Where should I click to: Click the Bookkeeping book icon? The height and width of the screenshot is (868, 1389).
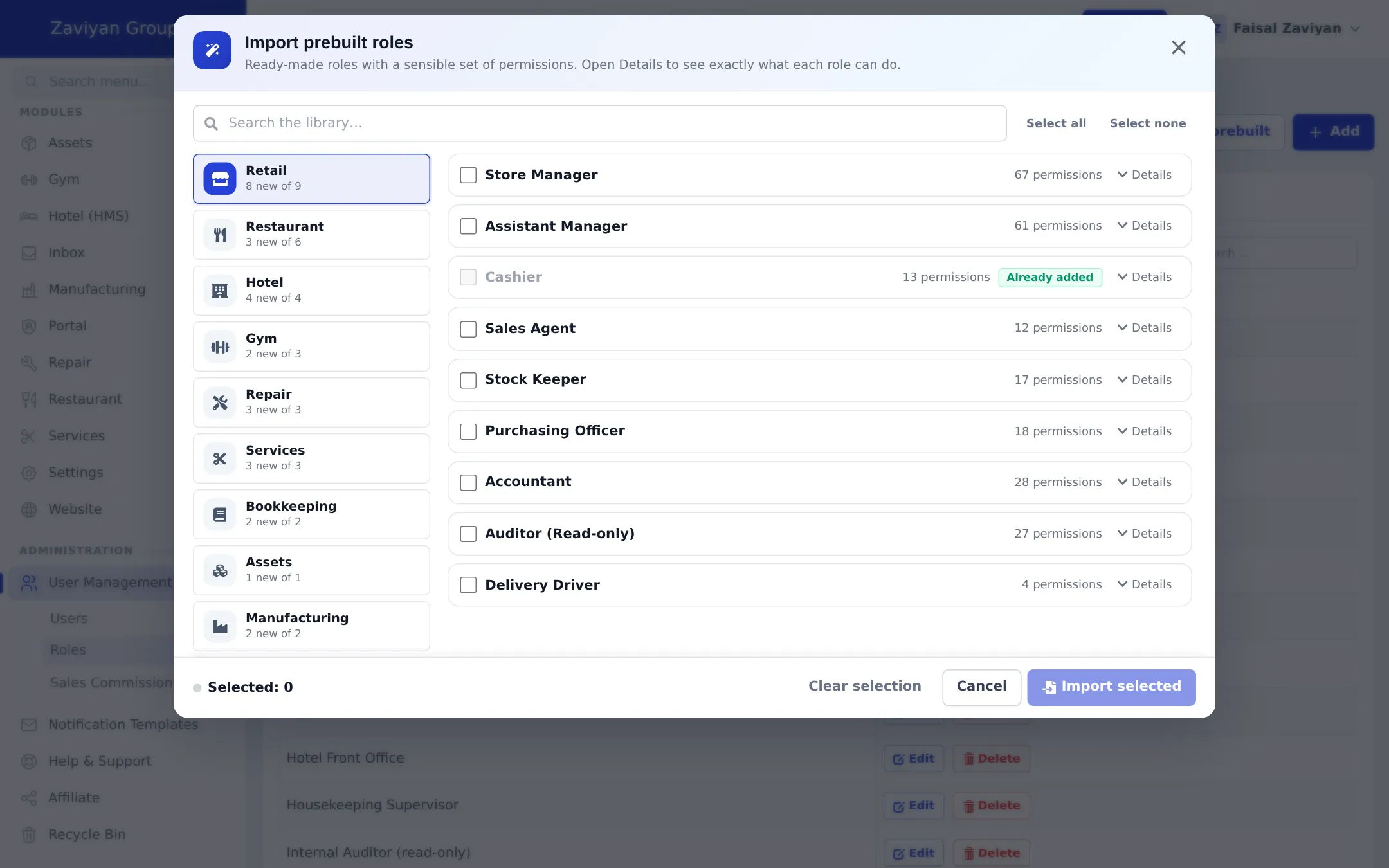pos(220,514)
